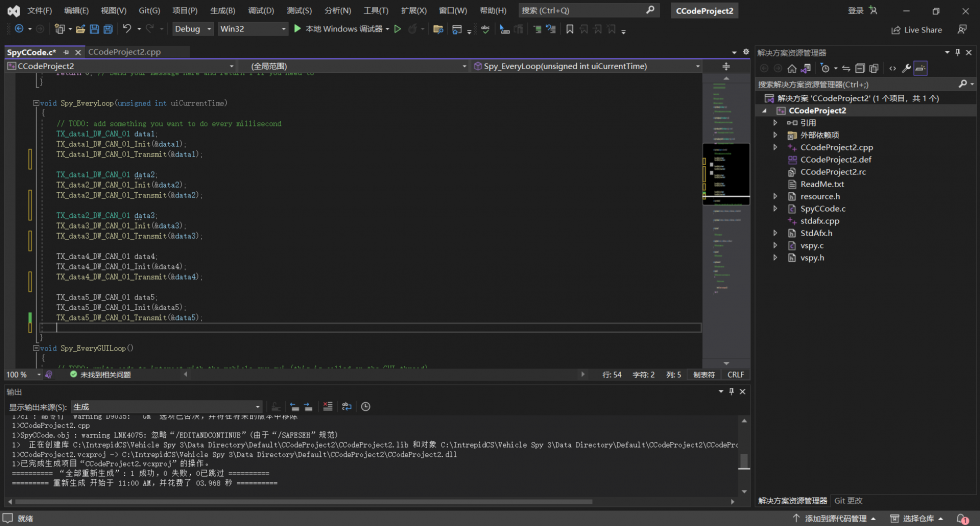Viewport: 980px width, 526px height.
Task: Toggle the Preview Selected Items button in Solution Explorer
Action: [920, 68]
